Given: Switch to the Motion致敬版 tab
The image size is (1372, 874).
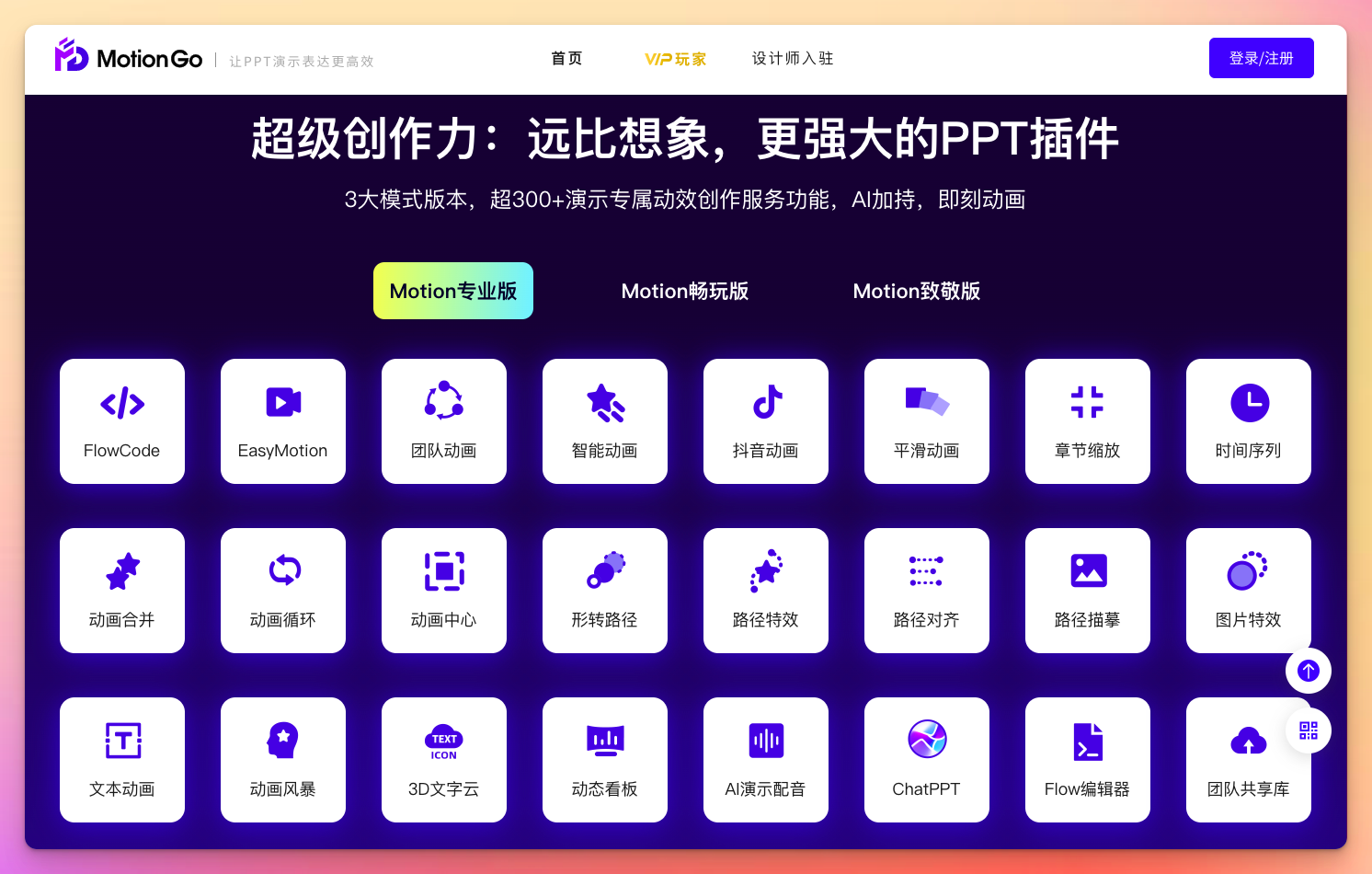Looking at the screenshot, I should tap(917, 291).
